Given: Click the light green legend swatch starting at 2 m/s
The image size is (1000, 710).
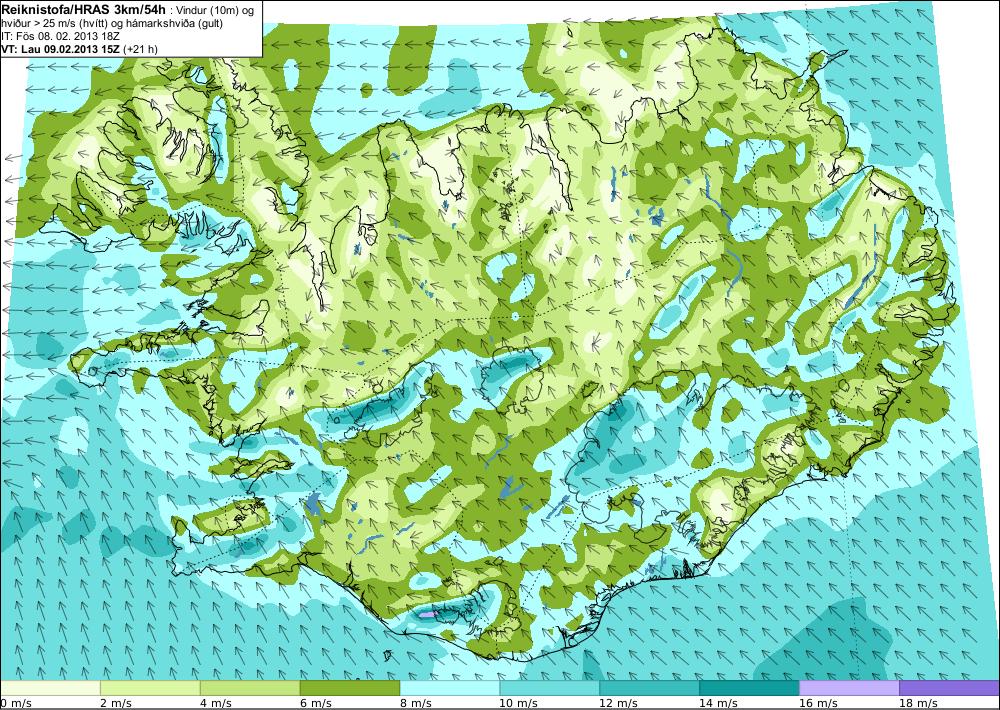Looking at the screenshot, I should click(150, 688).
